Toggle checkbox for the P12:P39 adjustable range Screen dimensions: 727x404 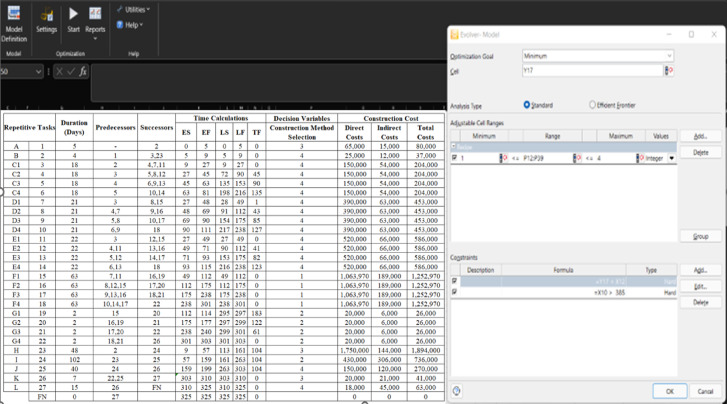point(454,158)
